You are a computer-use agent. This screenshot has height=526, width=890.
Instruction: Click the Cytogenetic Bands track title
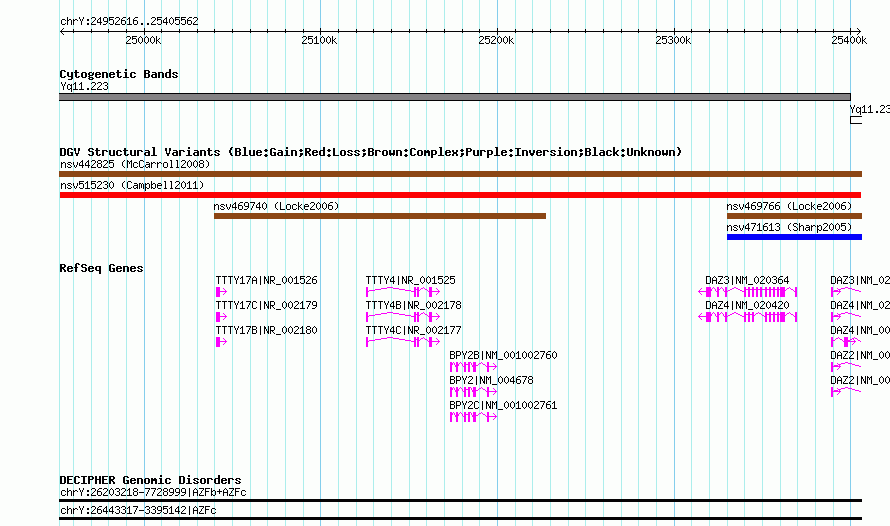click(x=119, y=74)
